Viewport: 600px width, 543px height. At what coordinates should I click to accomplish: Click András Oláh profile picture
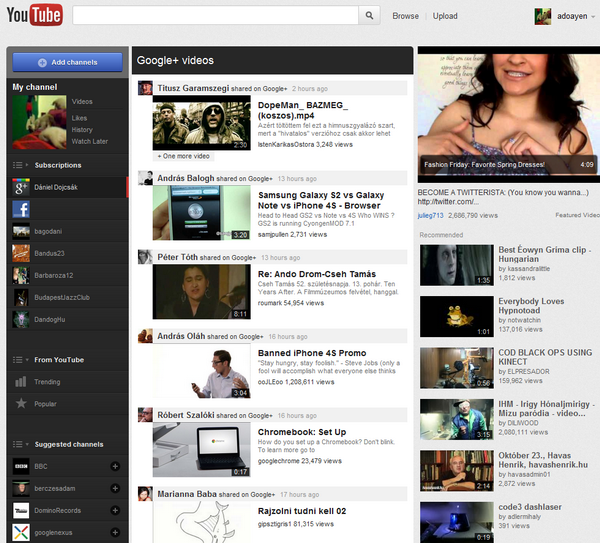(145, 336)
